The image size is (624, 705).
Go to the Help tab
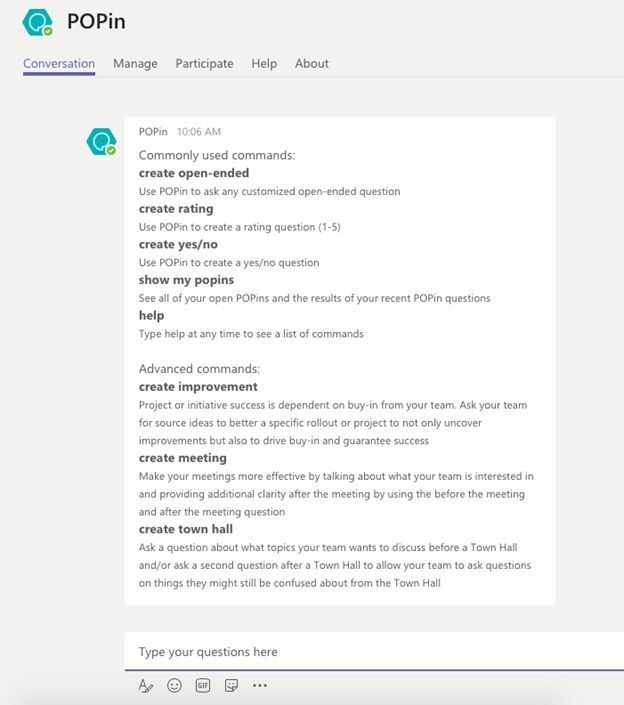pyautogui.click(x=264, y=63)
